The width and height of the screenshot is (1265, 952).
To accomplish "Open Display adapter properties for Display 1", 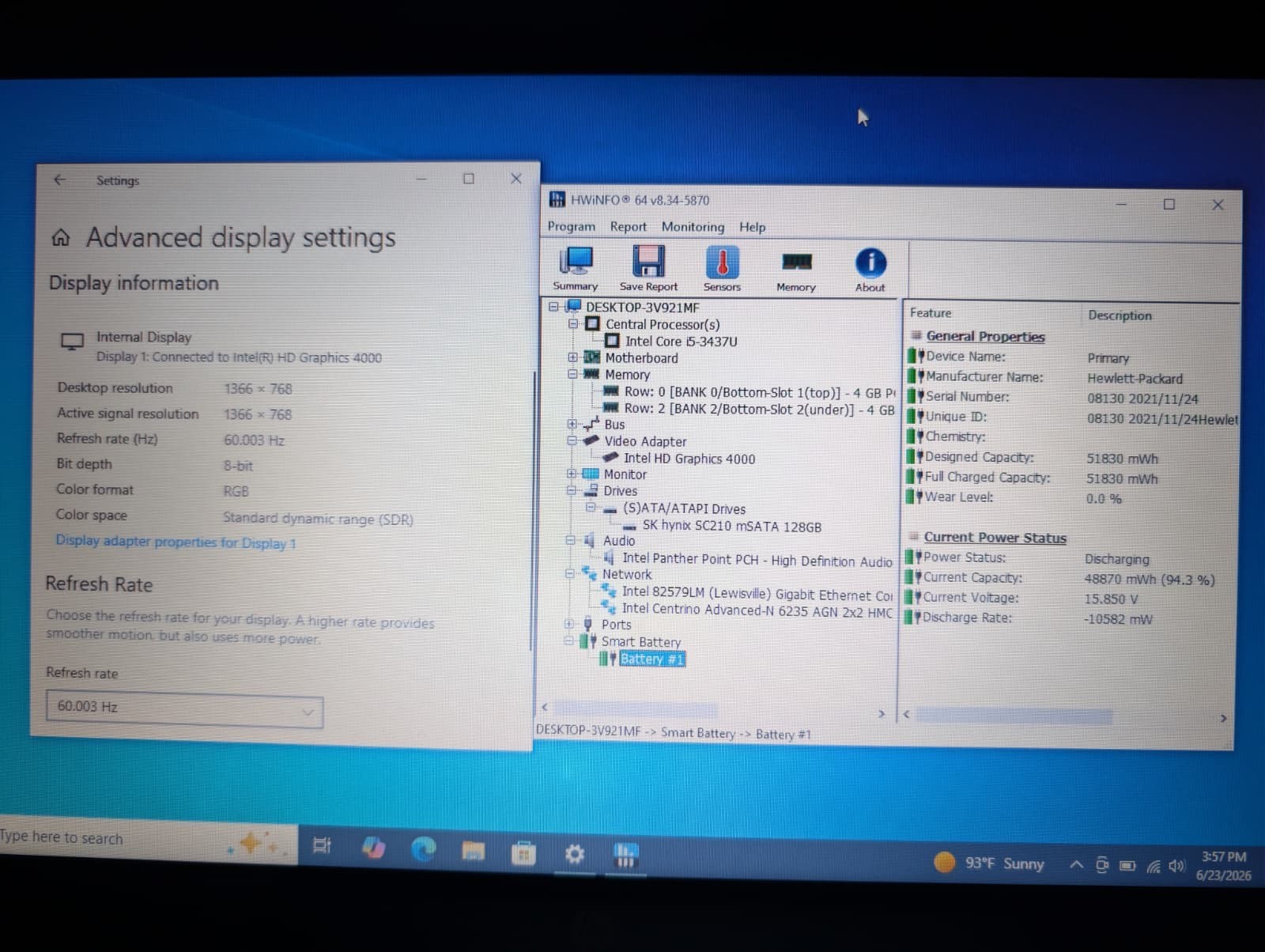I will pyautogui.click(x=176, y=542).
